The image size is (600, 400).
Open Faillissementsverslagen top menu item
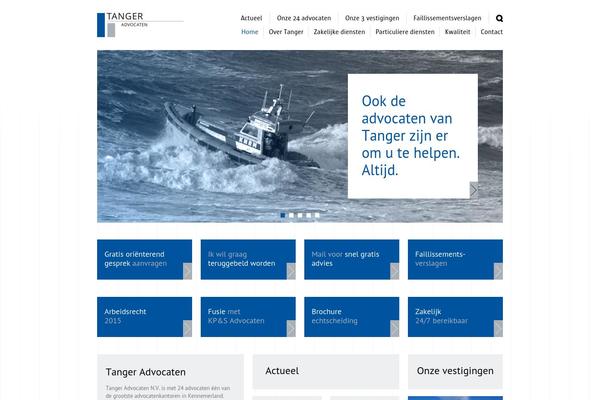pyautogui.click(x=447, y=18)
